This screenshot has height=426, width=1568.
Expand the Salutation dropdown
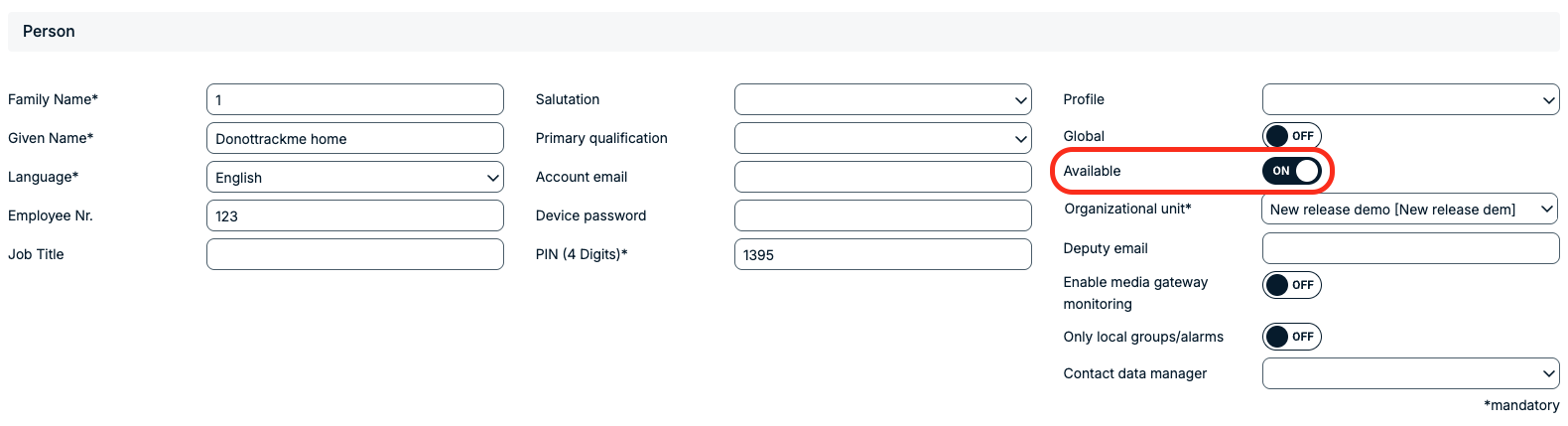click(882, 99)
